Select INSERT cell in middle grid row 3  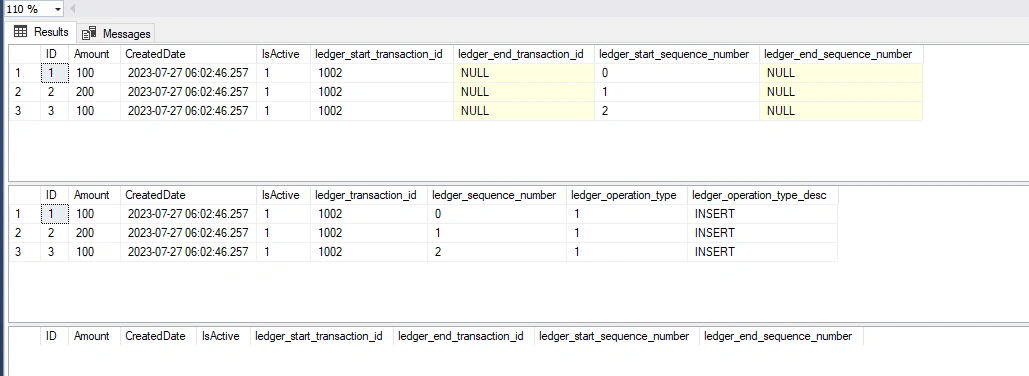763,252
